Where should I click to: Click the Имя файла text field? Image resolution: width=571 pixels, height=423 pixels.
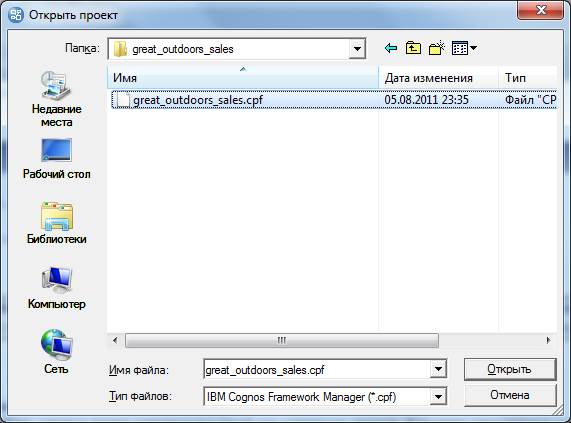click(x=317, y=369)
